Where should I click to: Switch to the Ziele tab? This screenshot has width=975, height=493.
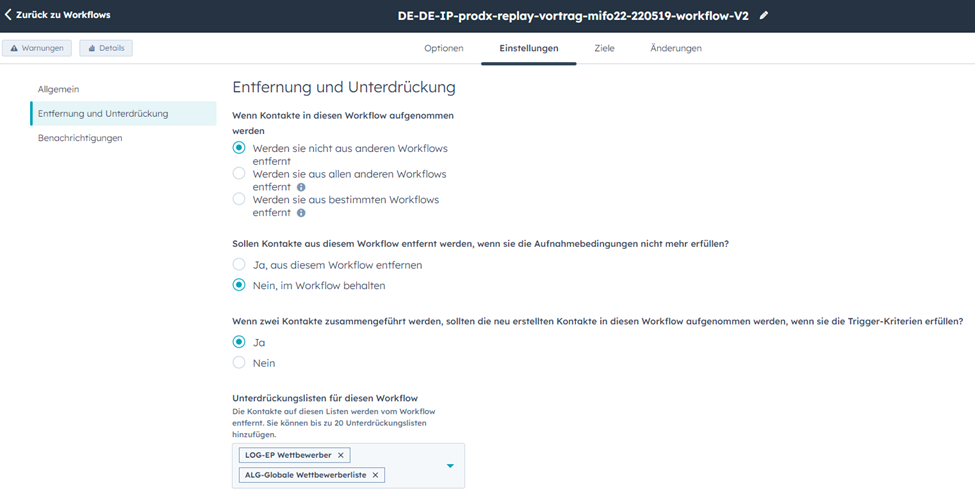(604, 48)
